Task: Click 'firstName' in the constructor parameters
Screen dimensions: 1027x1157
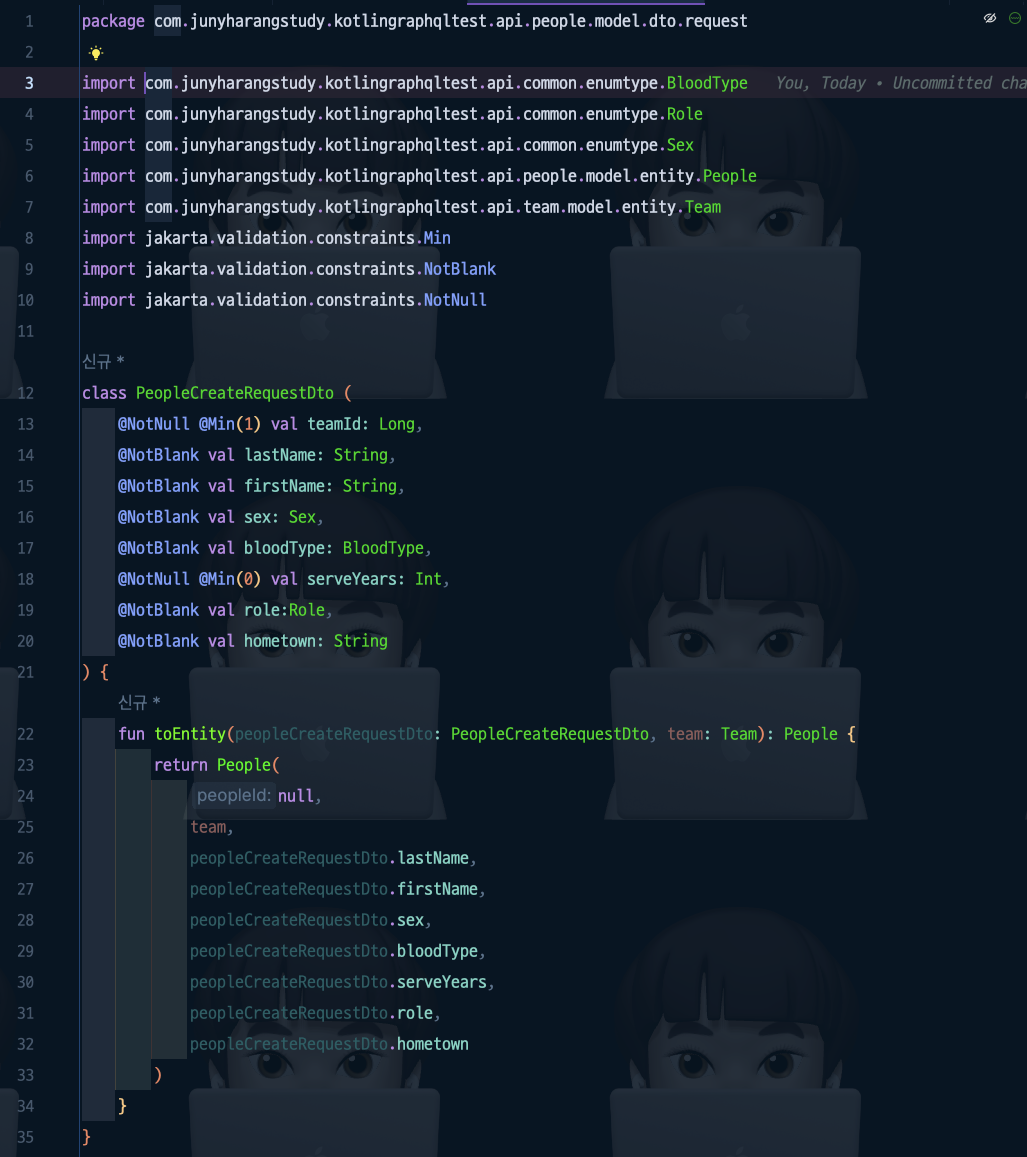Action: click(x=285, y=486)
